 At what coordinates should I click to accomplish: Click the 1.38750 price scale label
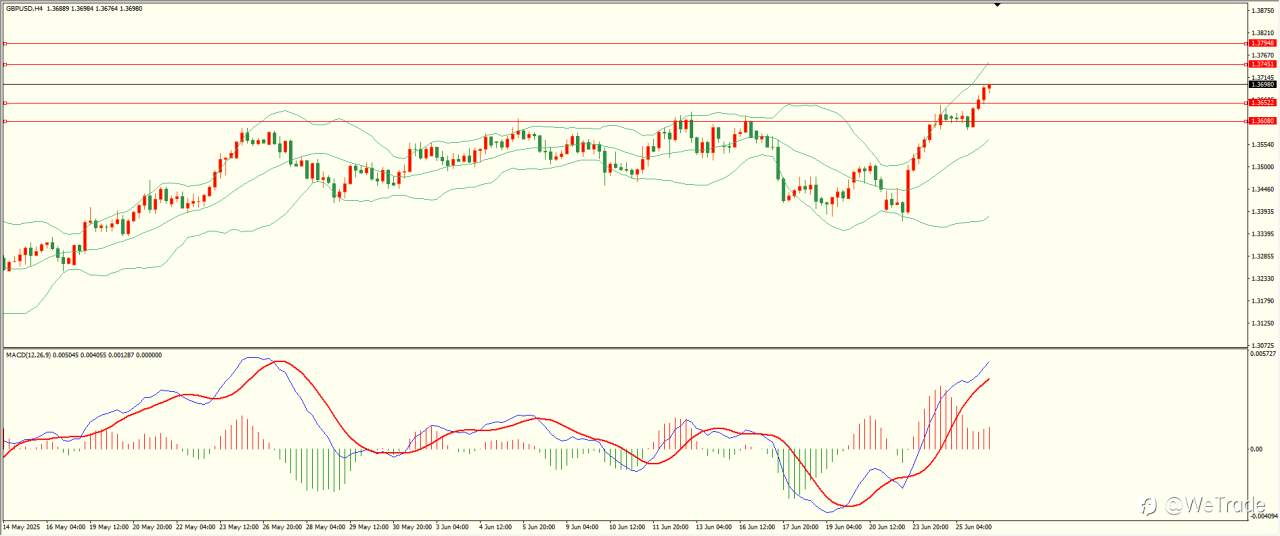click(x=1263, y=10)
